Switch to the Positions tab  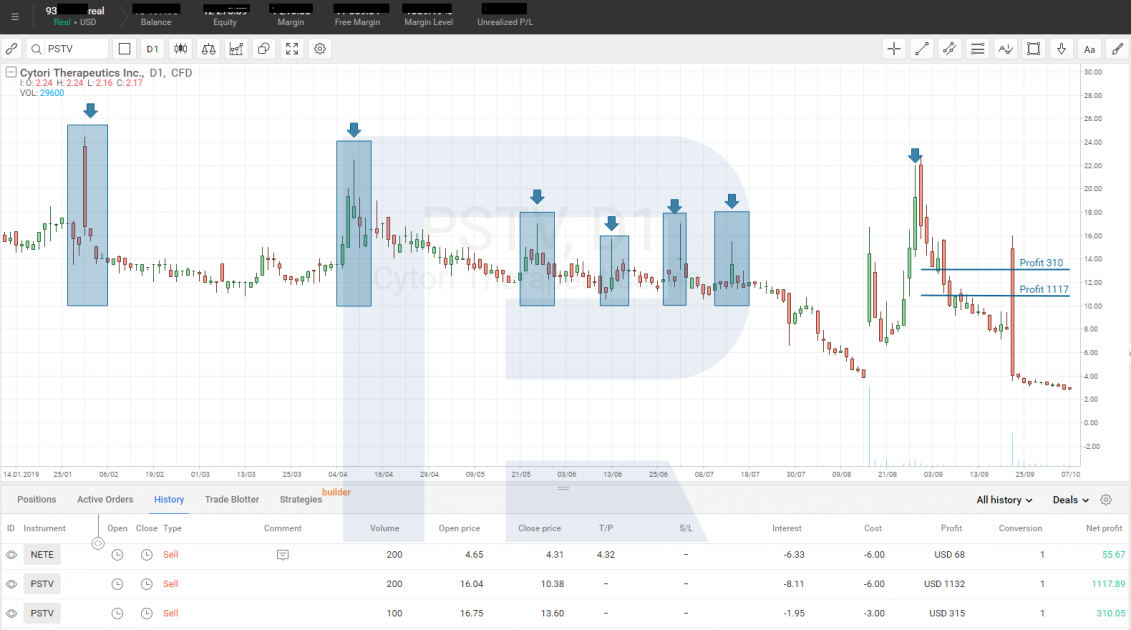[x=36, y=499]
